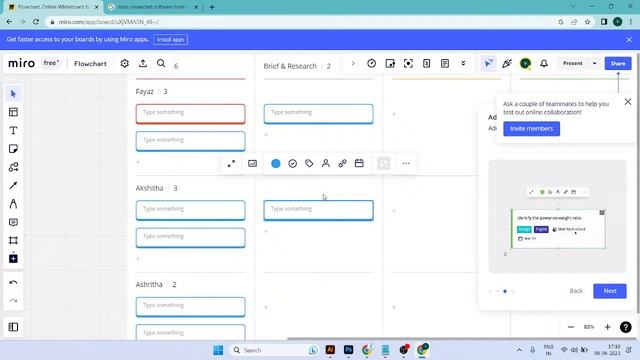Bookmark this page star
The width and height of the screenshot is (640, 360).
tap(587, 22)
